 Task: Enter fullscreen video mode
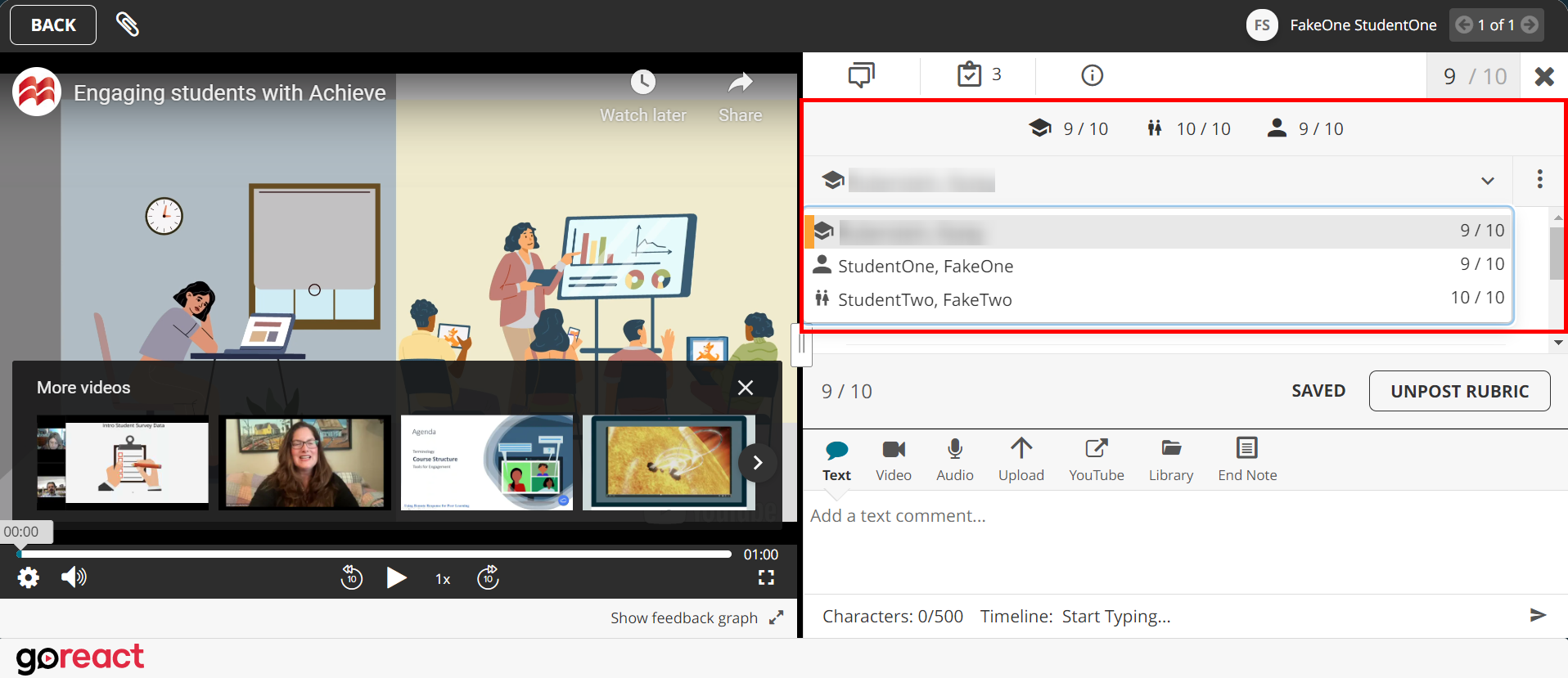click(x=766, y=578)
